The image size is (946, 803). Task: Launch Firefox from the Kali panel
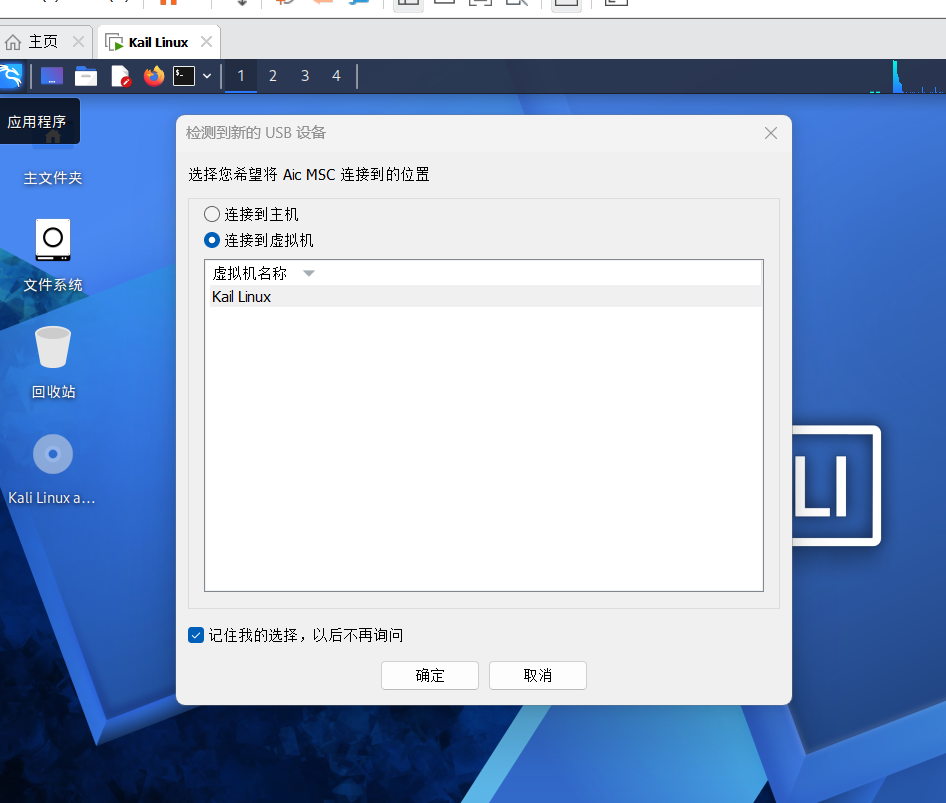[154, 76]
